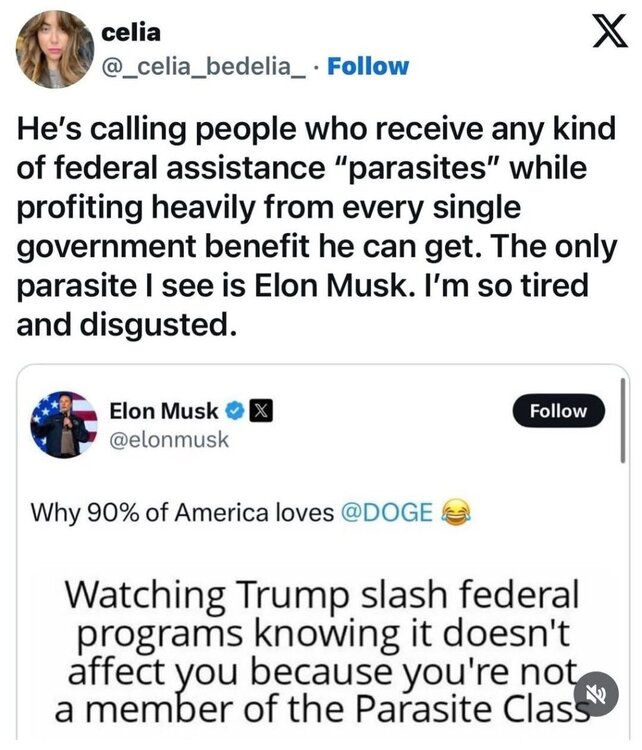Open Elon Musk's flag profile avatar
This screenshot has height=750, width=642.
(x=65, y=425)
